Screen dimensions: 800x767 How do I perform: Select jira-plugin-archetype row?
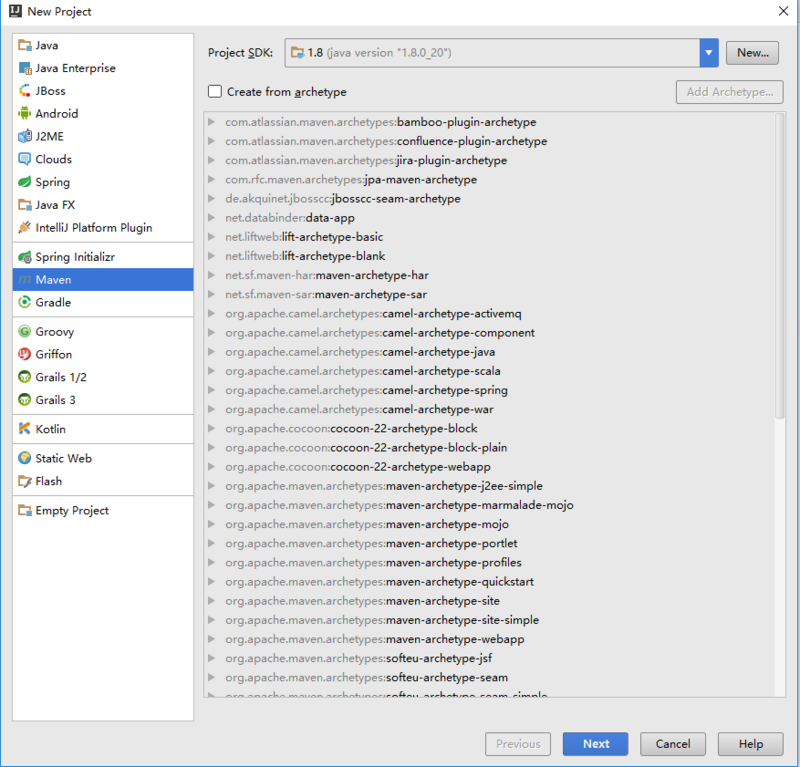click(489, 160)
